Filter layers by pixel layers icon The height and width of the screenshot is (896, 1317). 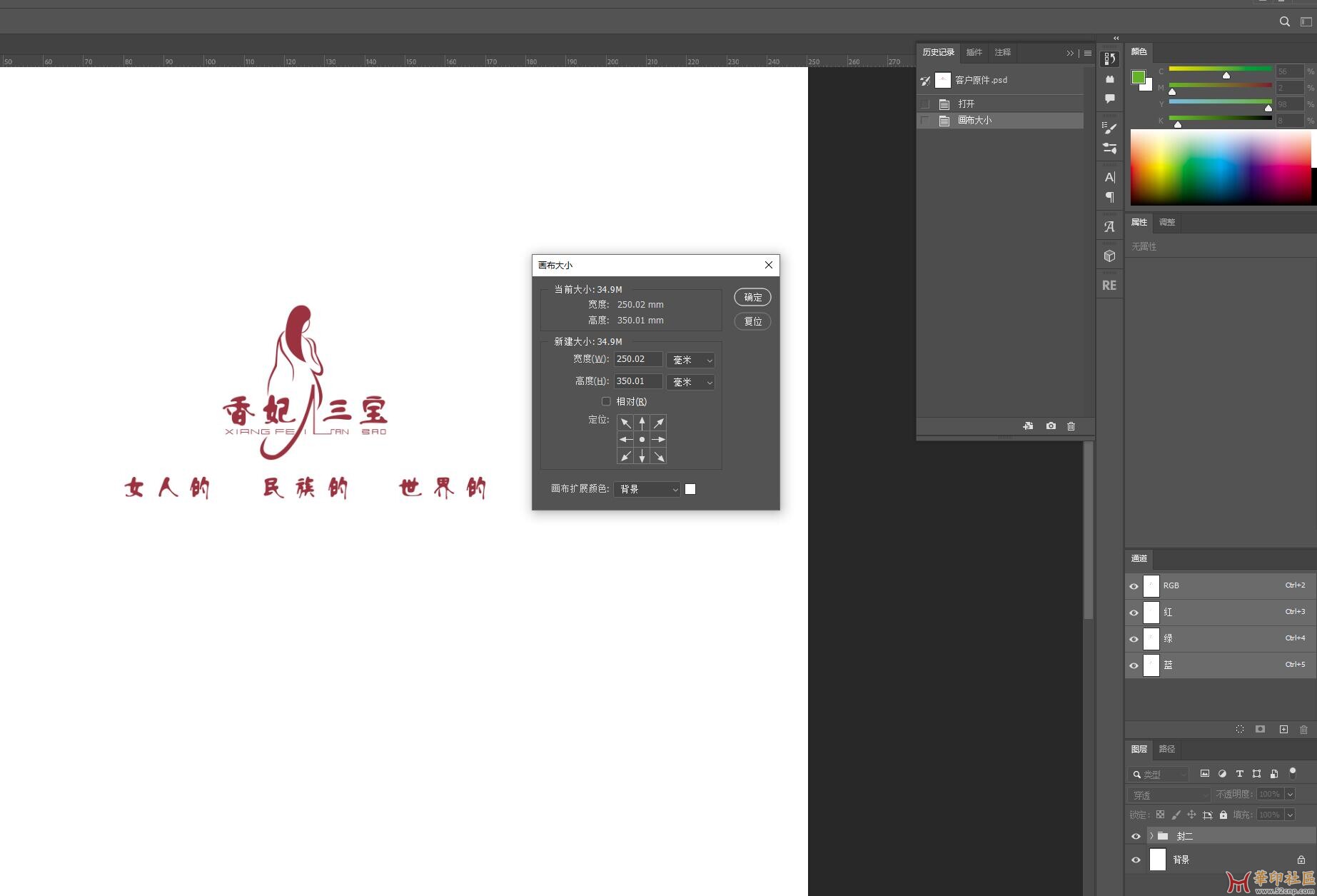point(1205,773)
